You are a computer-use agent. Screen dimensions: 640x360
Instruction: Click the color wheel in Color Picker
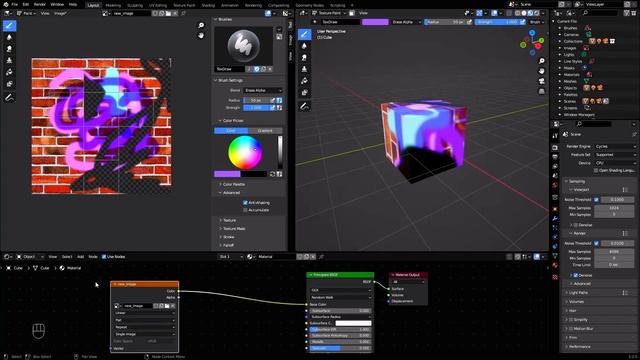point(245,153)
